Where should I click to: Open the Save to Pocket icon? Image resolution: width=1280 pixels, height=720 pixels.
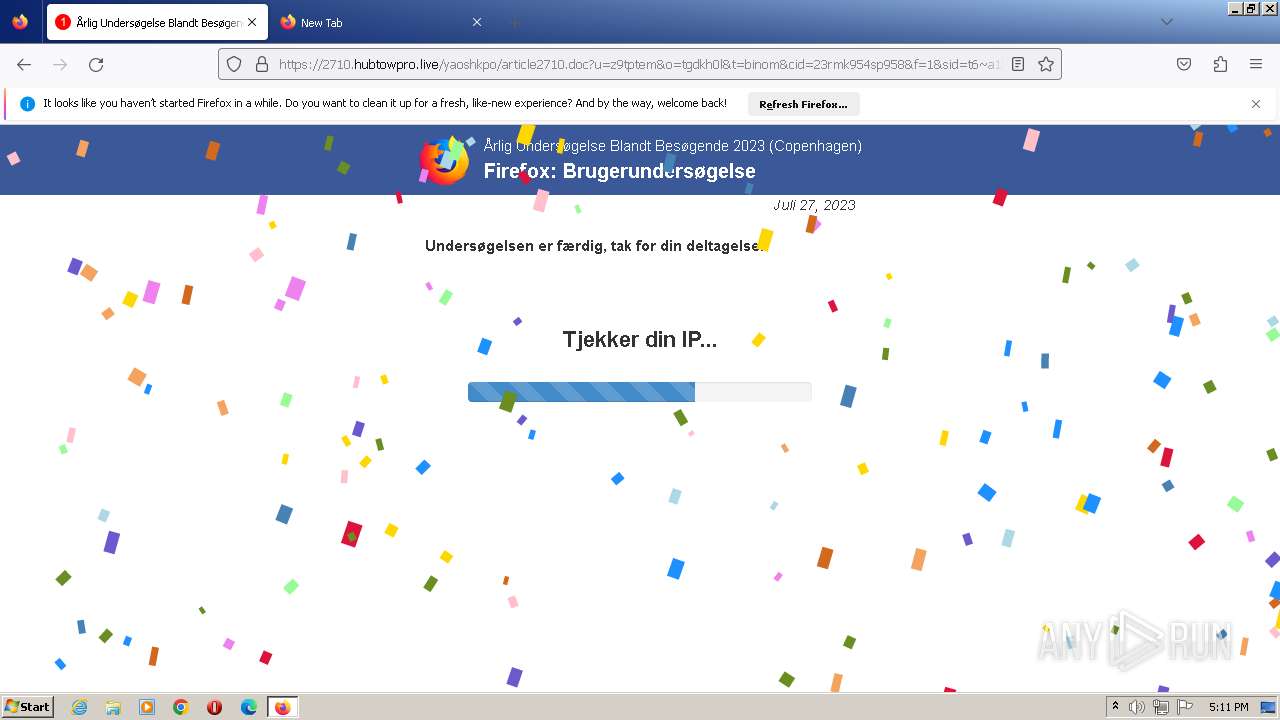1184,64
